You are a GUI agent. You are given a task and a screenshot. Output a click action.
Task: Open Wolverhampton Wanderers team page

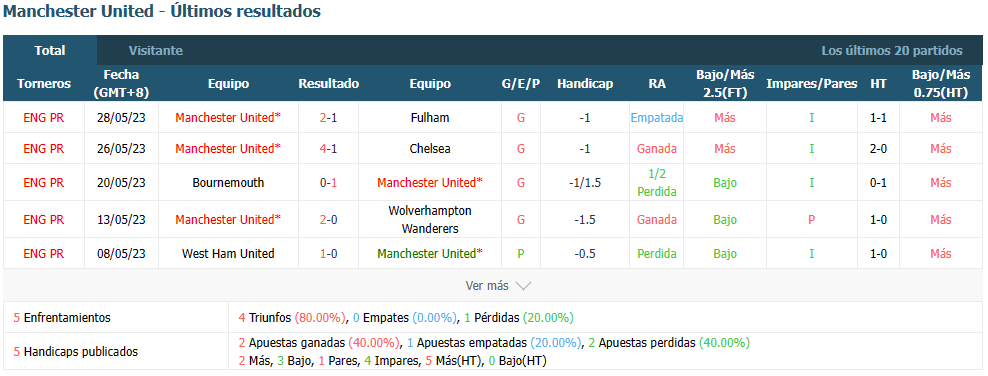[x=430, y=220]
